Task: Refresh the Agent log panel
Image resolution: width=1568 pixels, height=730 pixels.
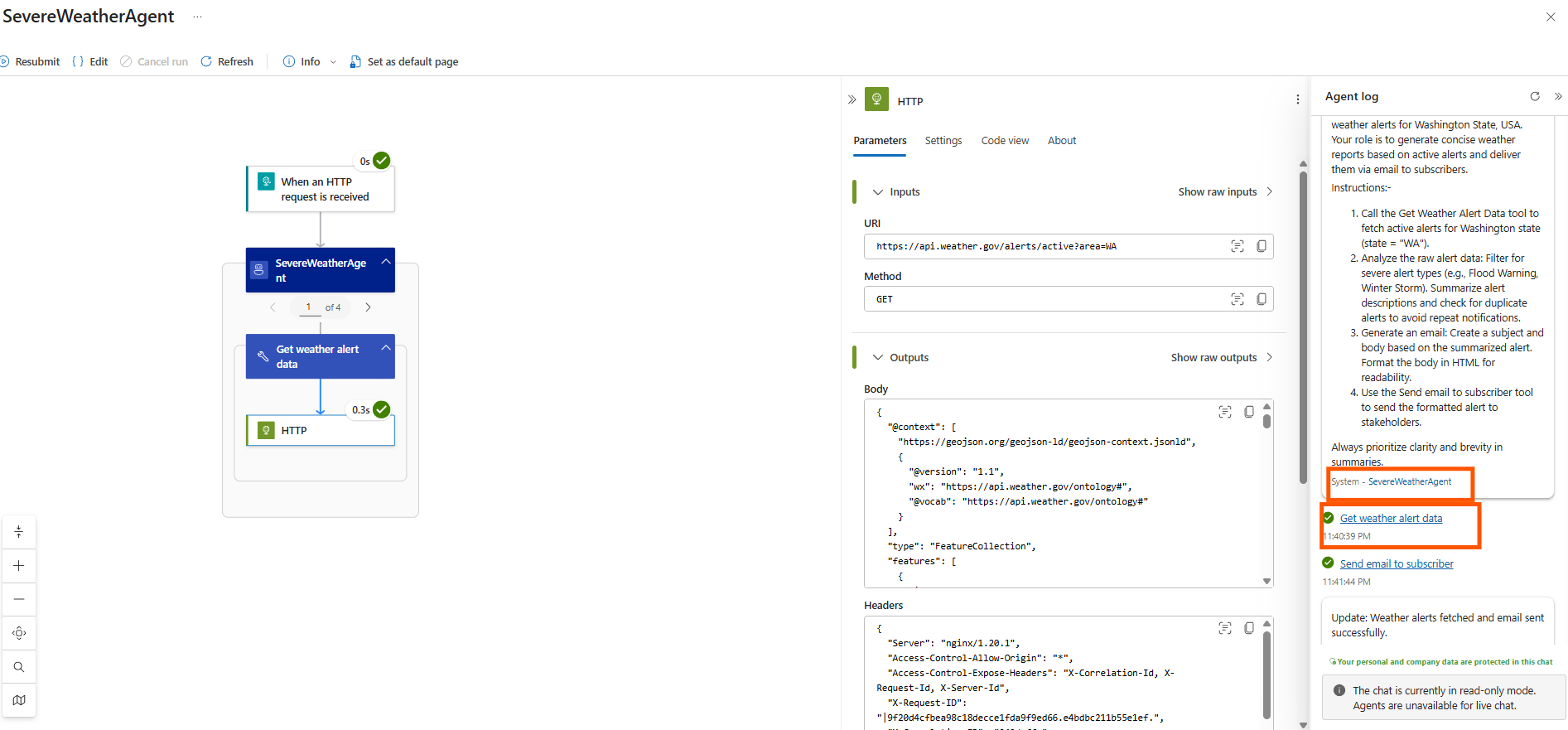Action: pyautogui.click(x=1534, y=96)
